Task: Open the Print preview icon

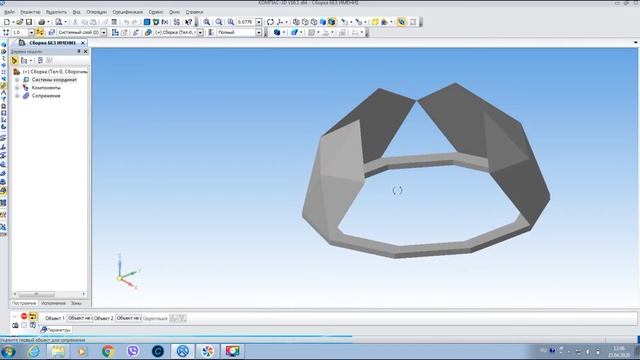Action: pos(59,22)
